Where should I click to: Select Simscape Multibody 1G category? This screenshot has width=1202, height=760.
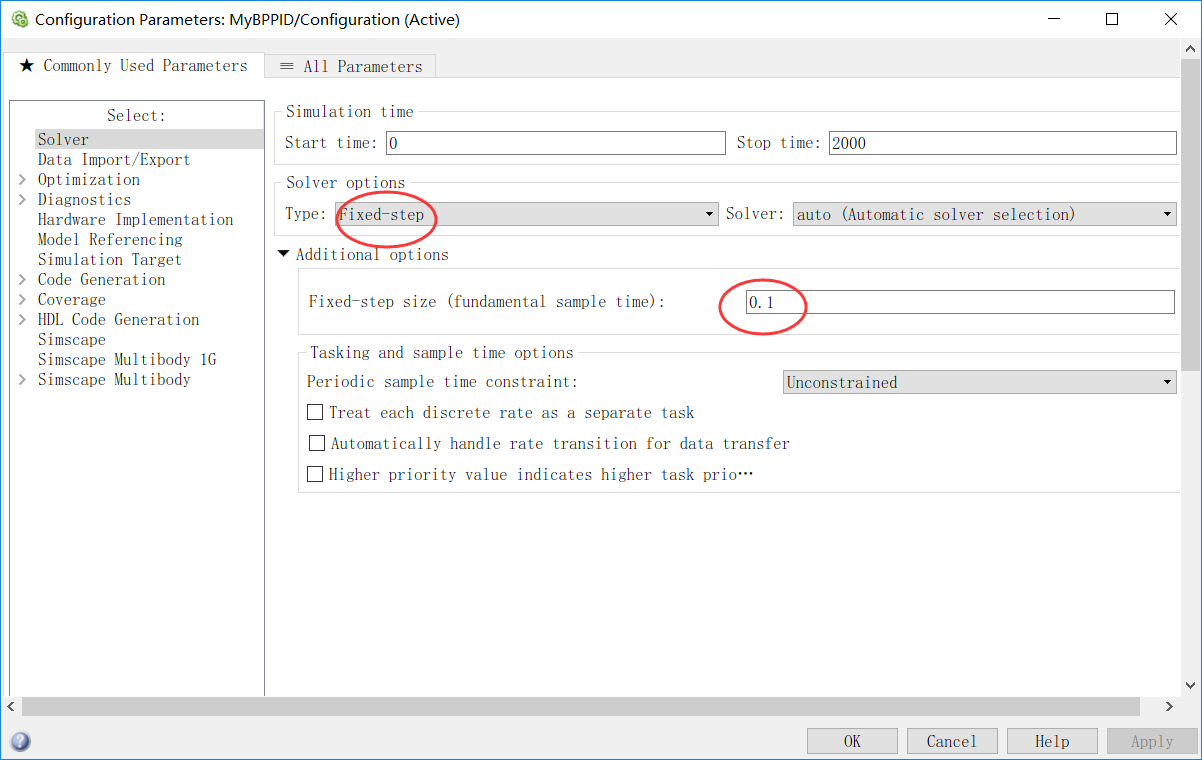click(x=127, y=360)
